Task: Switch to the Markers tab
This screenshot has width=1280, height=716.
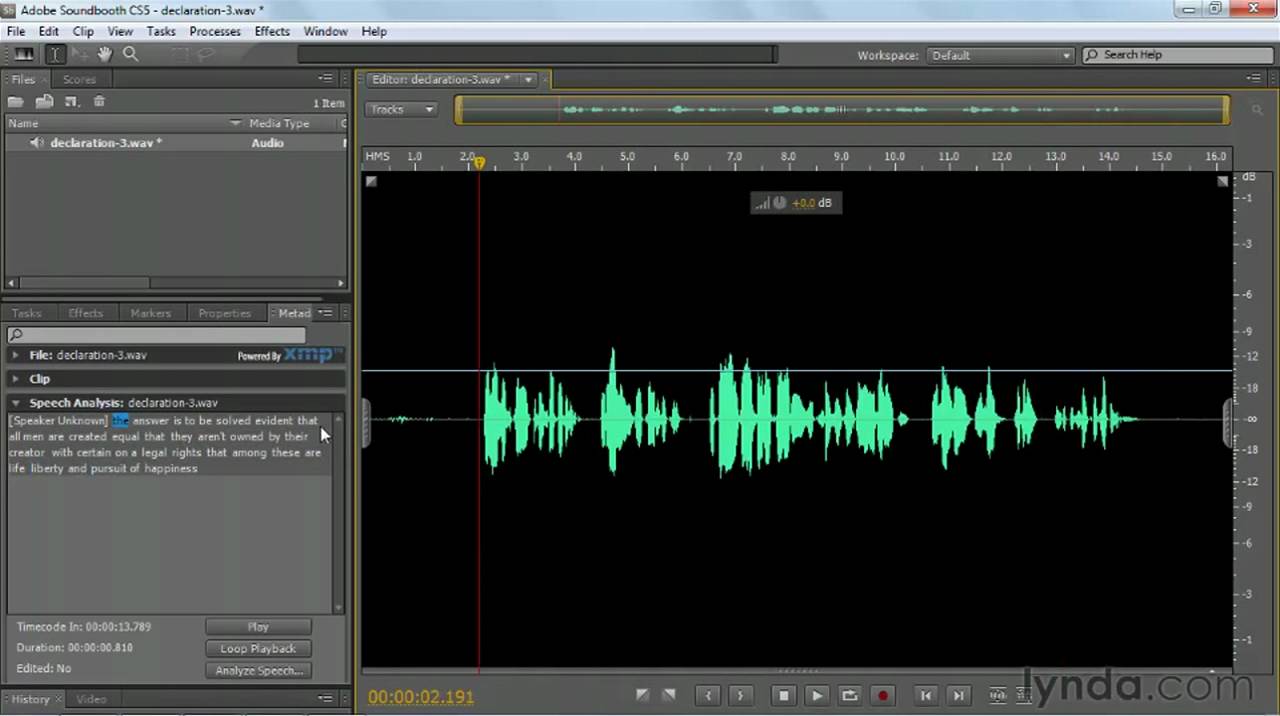Action: [151, 313]
